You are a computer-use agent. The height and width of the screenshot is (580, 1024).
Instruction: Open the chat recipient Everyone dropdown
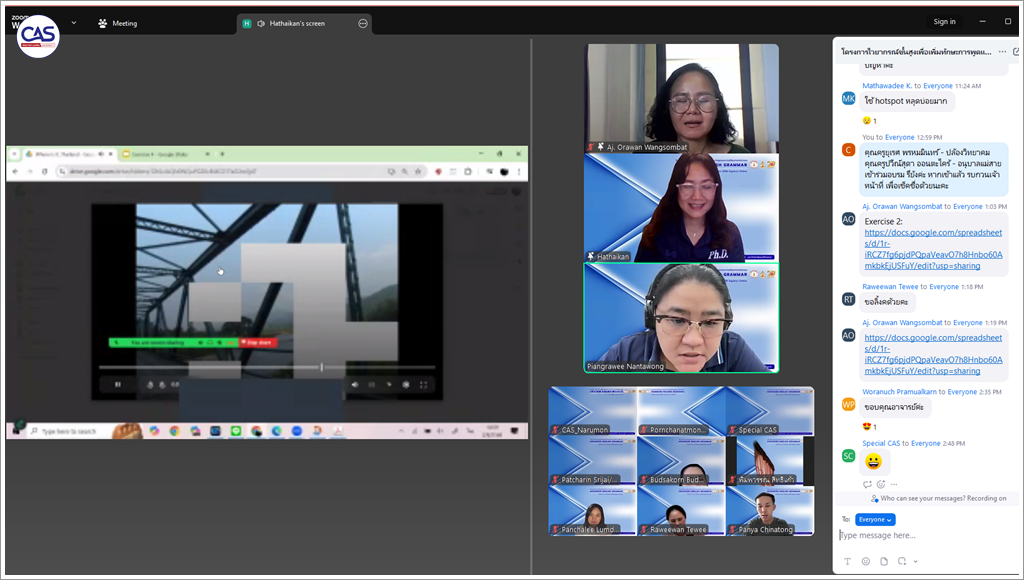875,519
